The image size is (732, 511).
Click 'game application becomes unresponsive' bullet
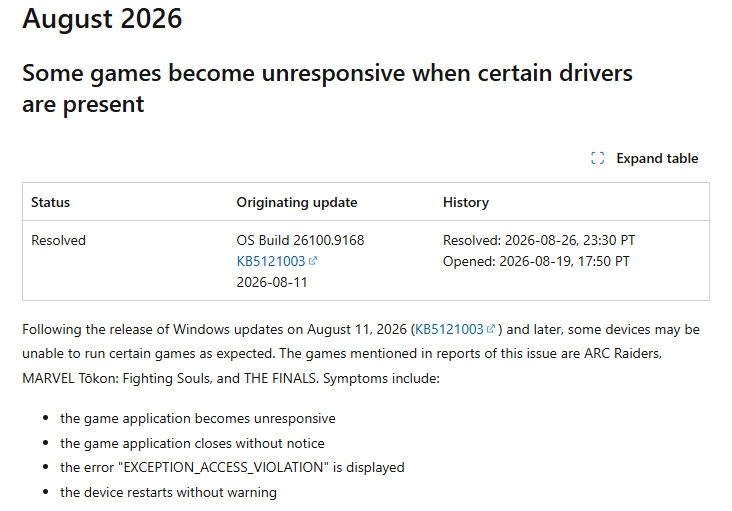tap(197, 419)
